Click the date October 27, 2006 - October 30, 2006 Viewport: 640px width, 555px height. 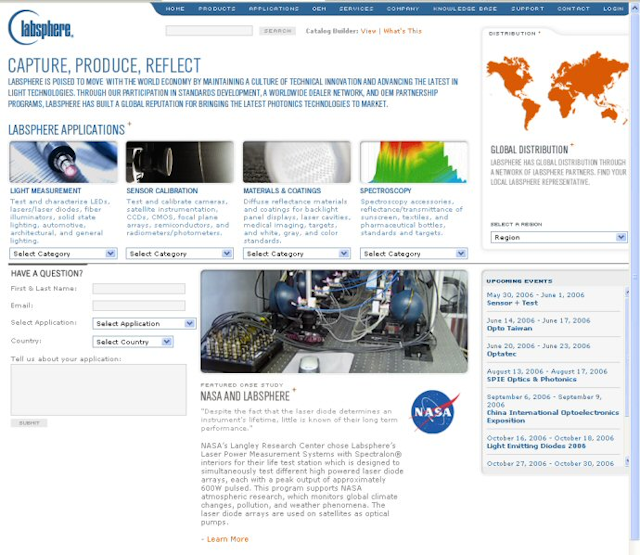550,463
